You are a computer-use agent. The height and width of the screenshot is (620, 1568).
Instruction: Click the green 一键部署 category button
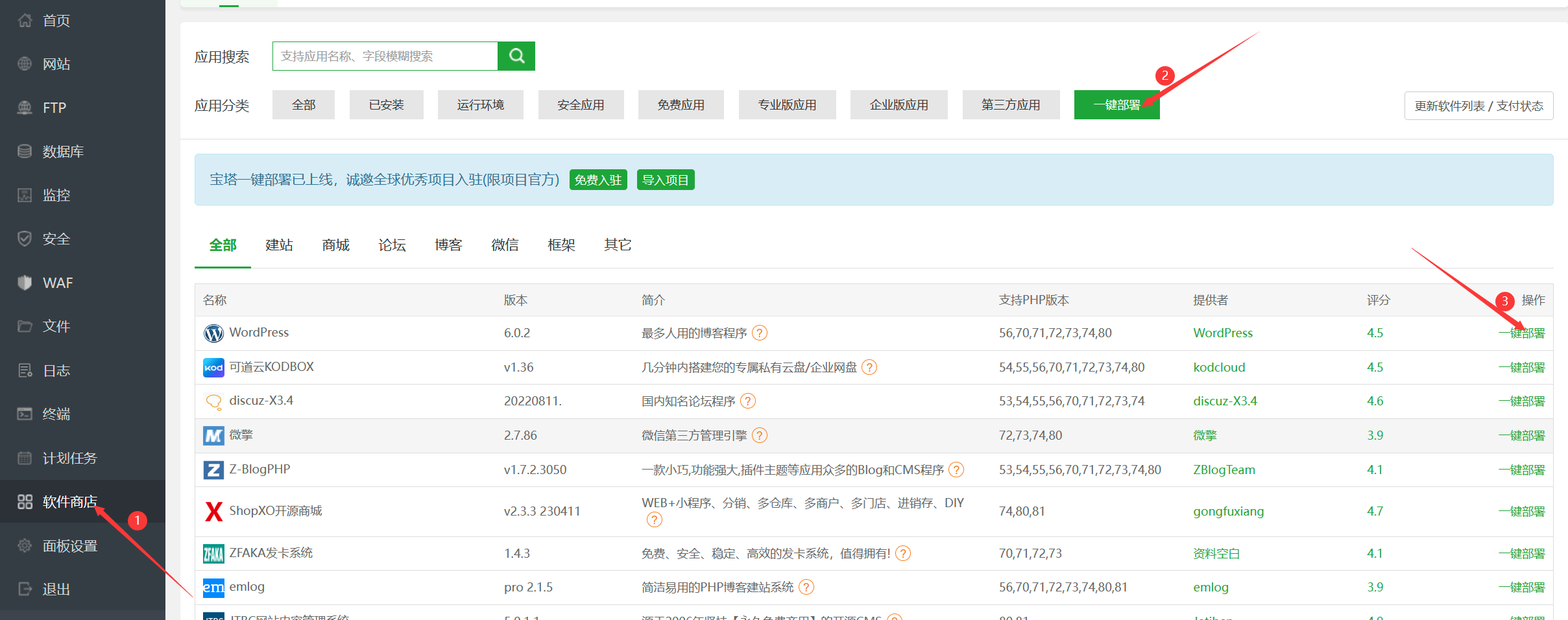[x=1116, y=104]
